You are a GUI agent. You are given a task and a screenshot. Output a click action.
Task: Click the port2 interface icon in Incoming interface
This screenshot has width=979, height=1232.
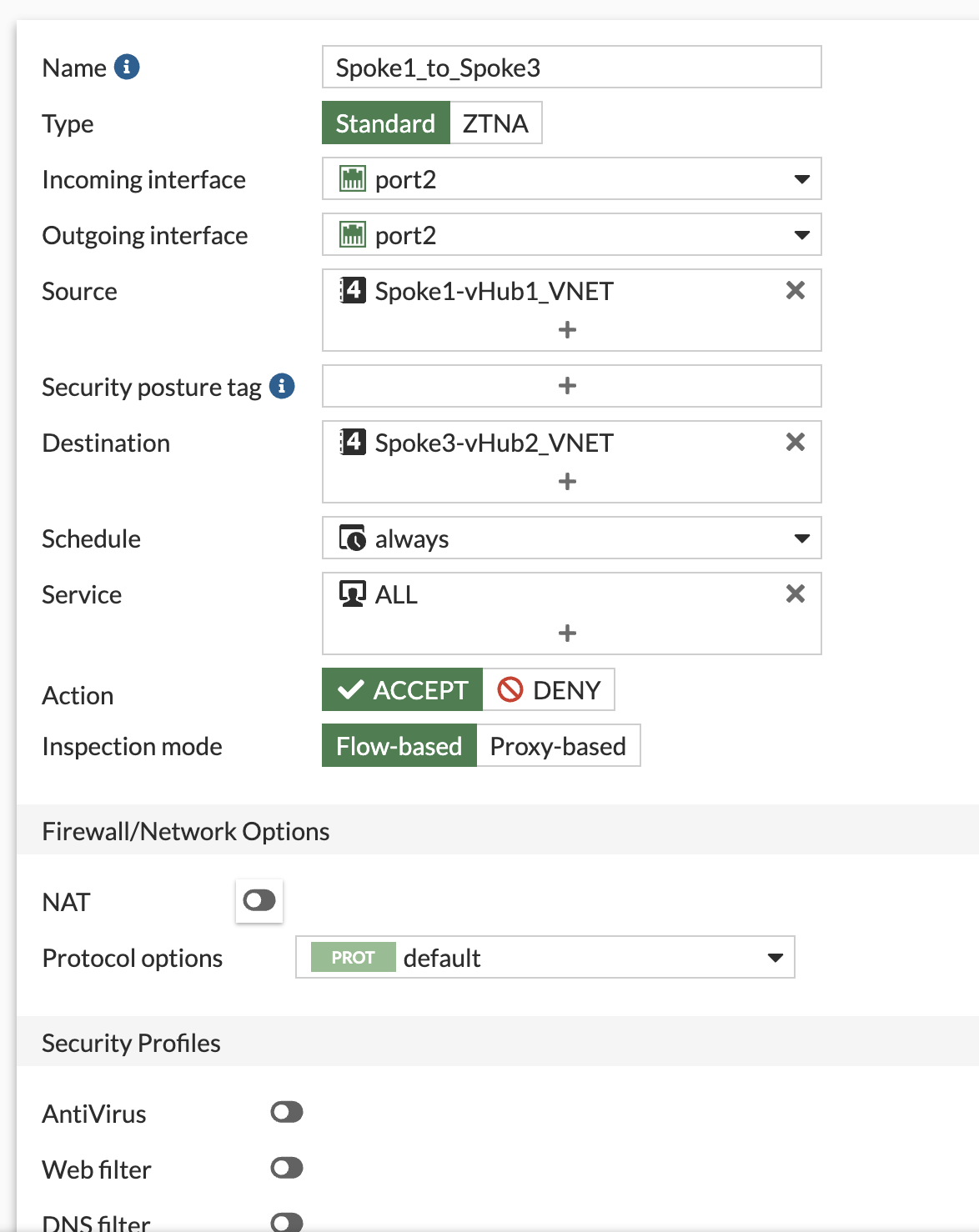pos(352,178)
